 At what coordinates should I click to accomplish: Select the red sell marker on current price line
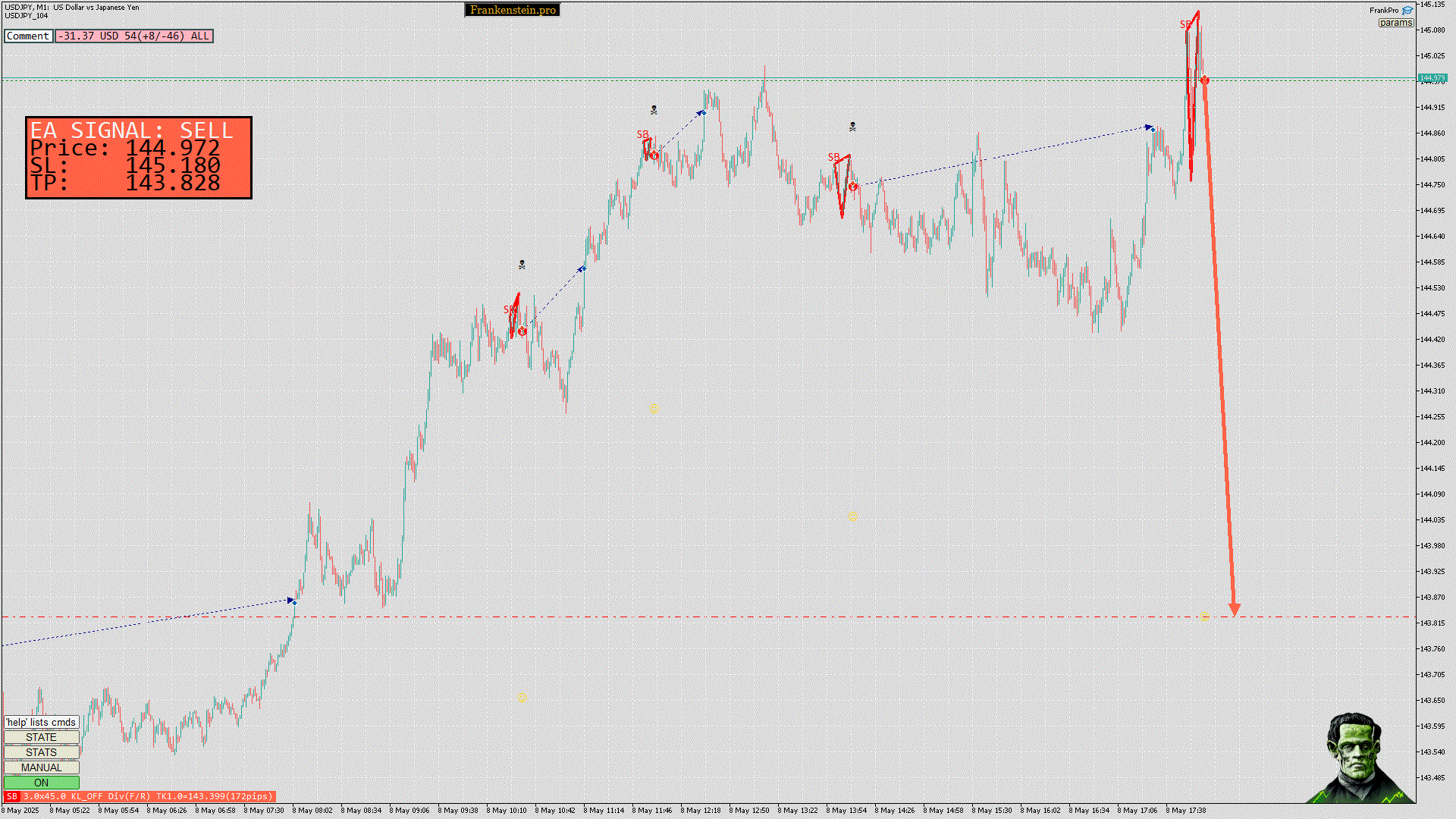pyautogui.click(x=1204, y=80)
